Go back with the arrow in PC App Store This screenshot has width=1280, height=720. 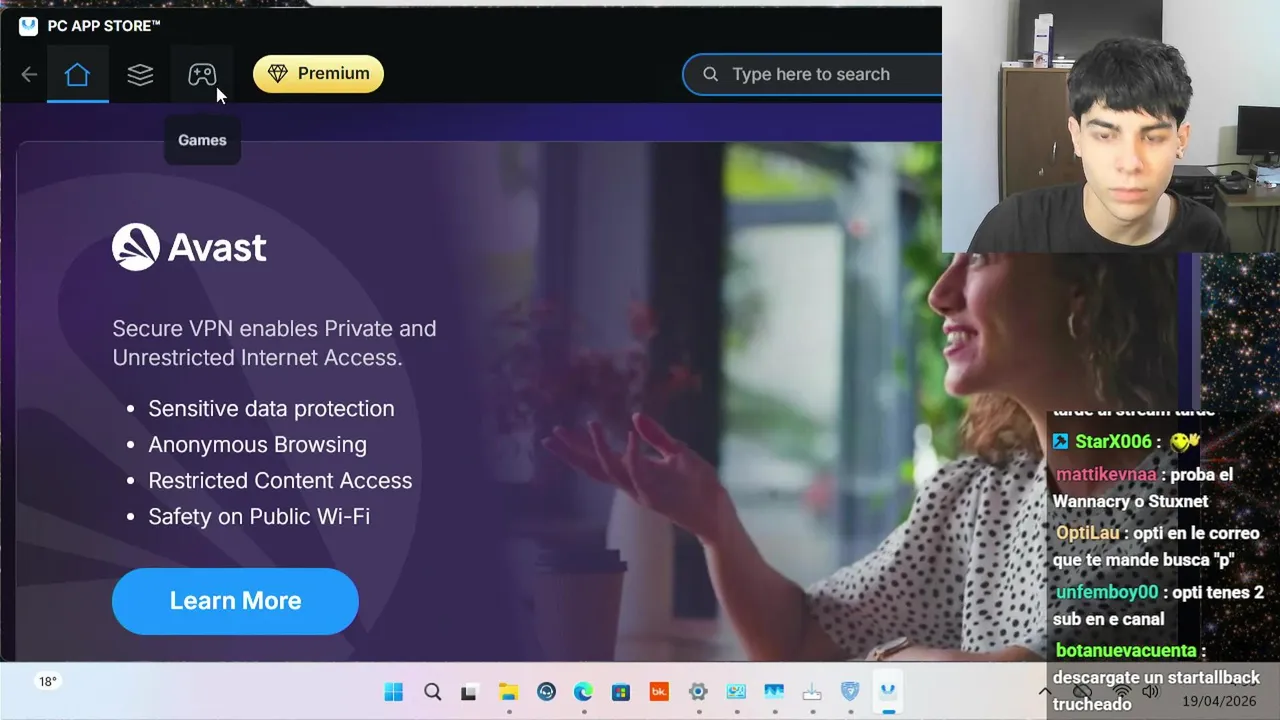point(29,74)
